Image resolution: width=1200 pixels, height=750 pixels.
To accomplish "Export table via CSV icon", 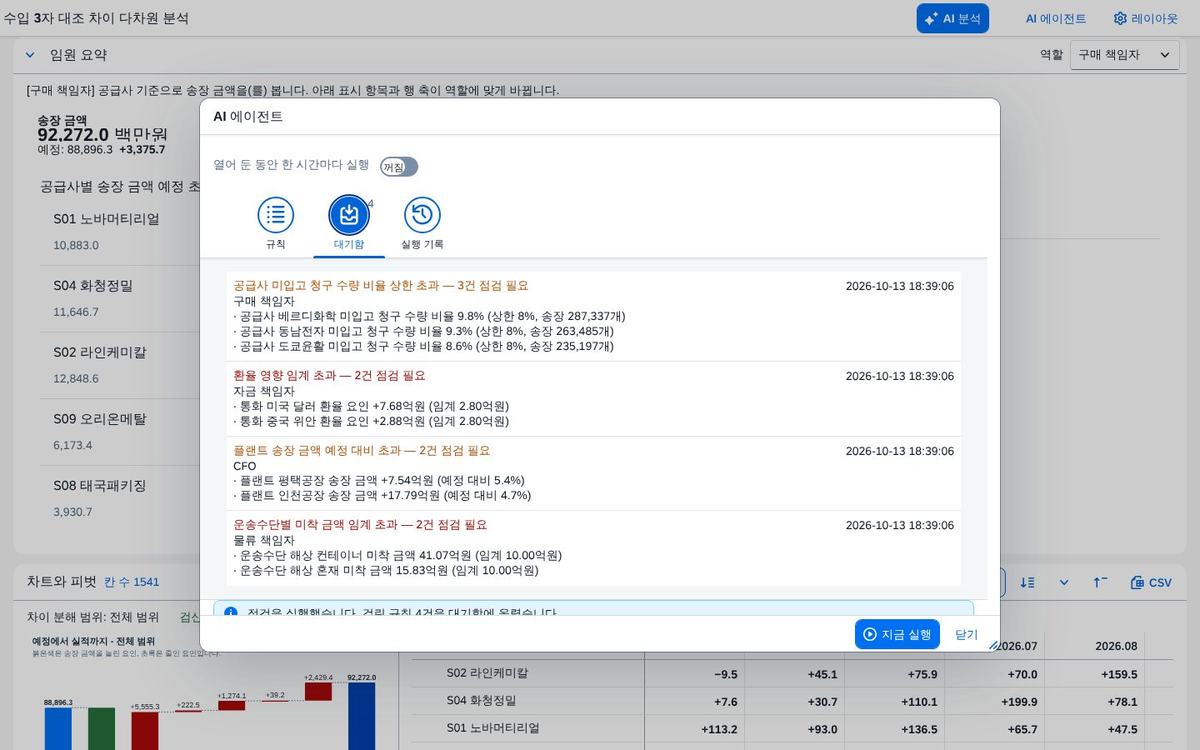I will (1151, 582).
